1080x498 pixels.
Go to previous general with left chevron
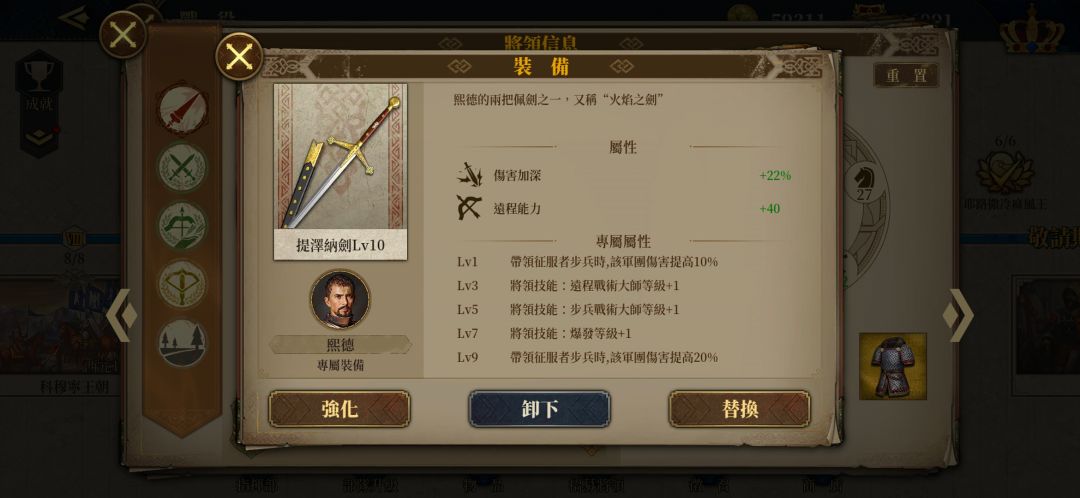pyautogui.click(x=121, y=315)
